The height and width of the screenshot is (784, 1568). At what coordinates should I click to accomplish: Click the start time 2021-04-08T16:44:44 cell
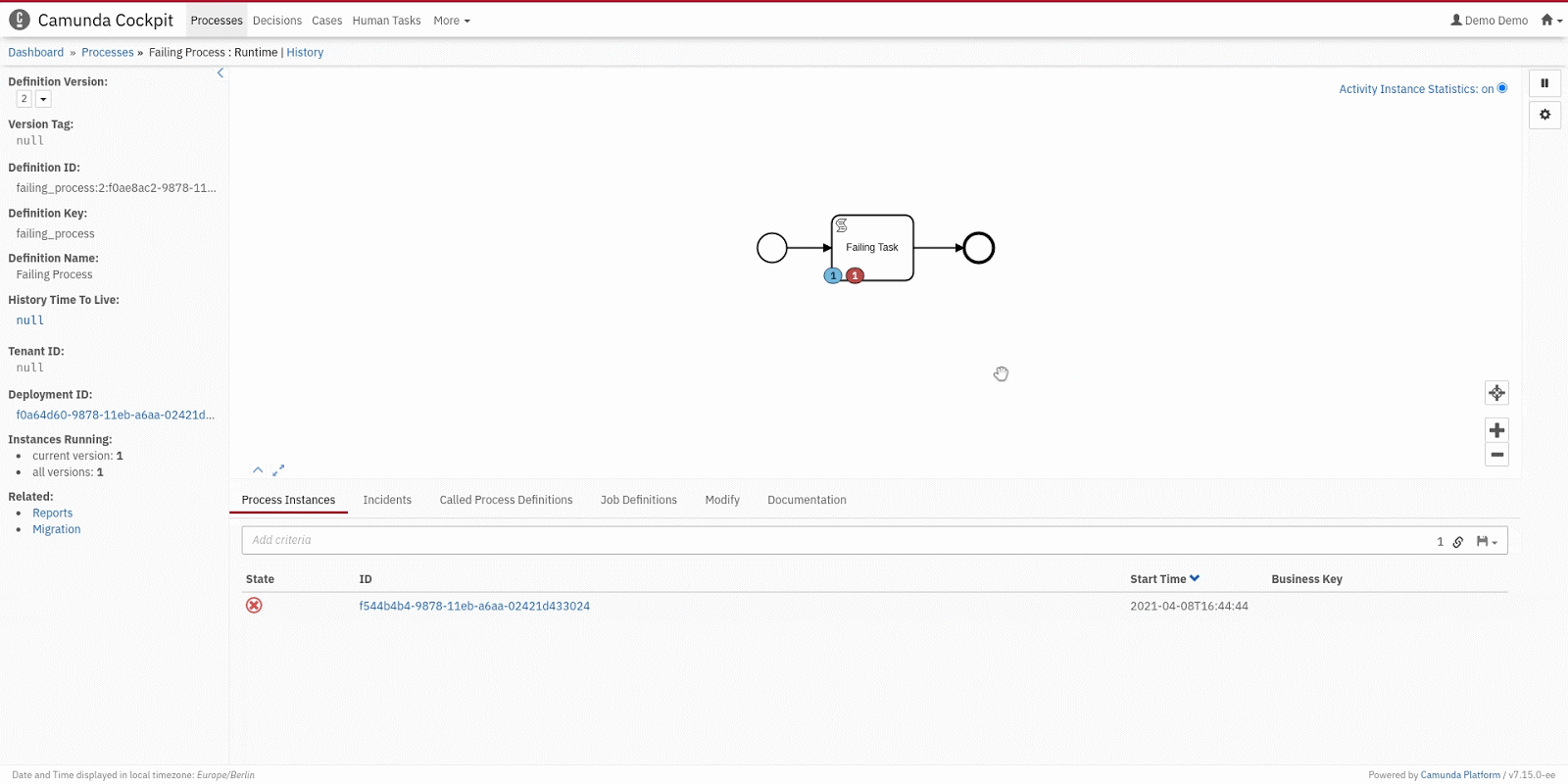point(1189,607)
